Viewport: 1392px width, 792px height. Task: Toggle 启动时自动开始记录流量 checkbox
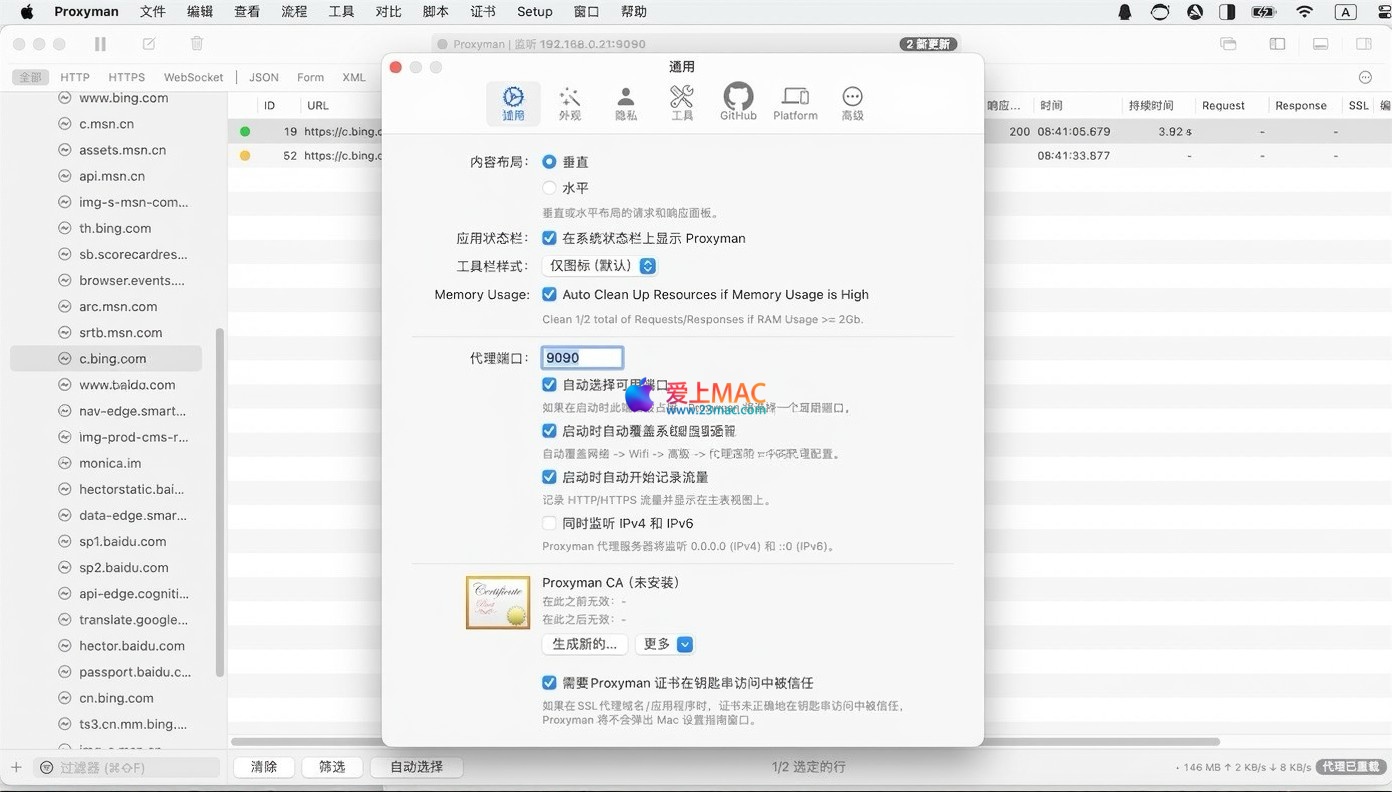549,477
